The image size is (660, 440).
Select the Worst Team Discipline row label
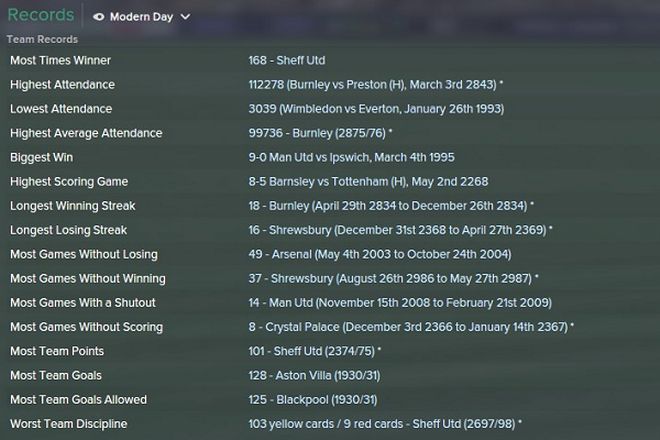(x=69, y=424)
